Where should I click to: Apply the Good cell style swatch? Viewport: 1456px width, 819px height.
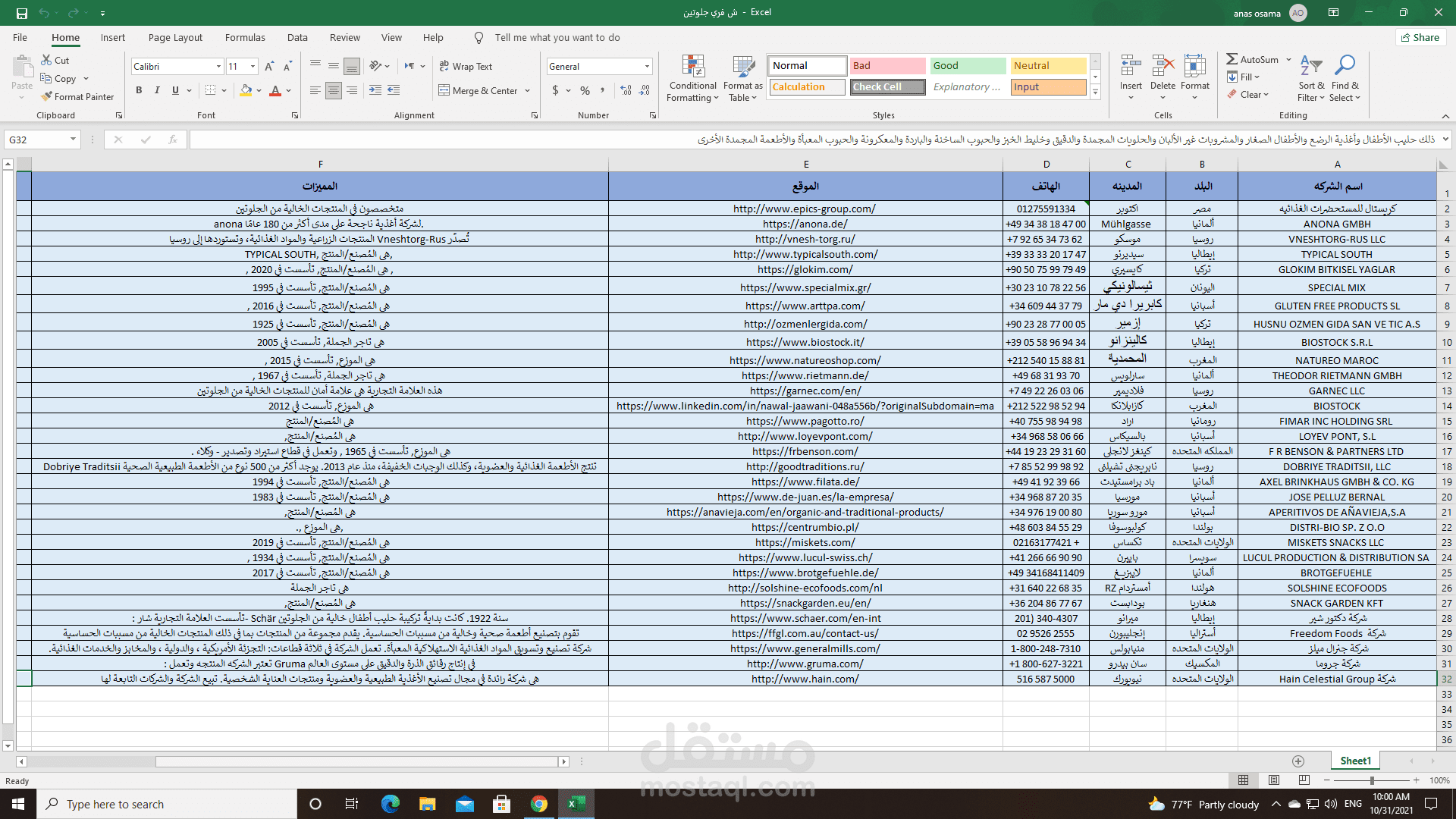click(x=967, y=66)
